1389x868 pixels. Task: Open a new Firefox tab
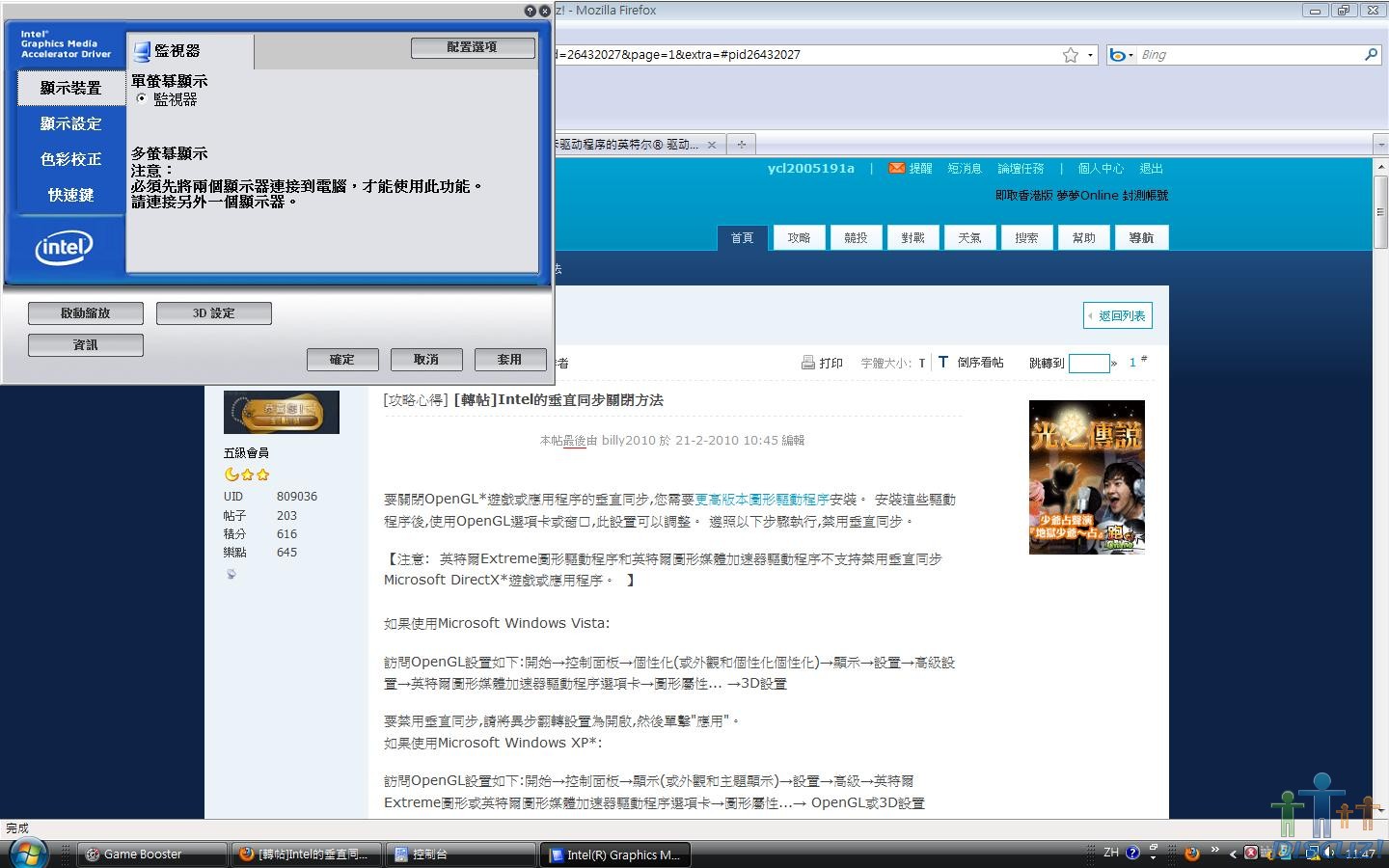(741, 145)
